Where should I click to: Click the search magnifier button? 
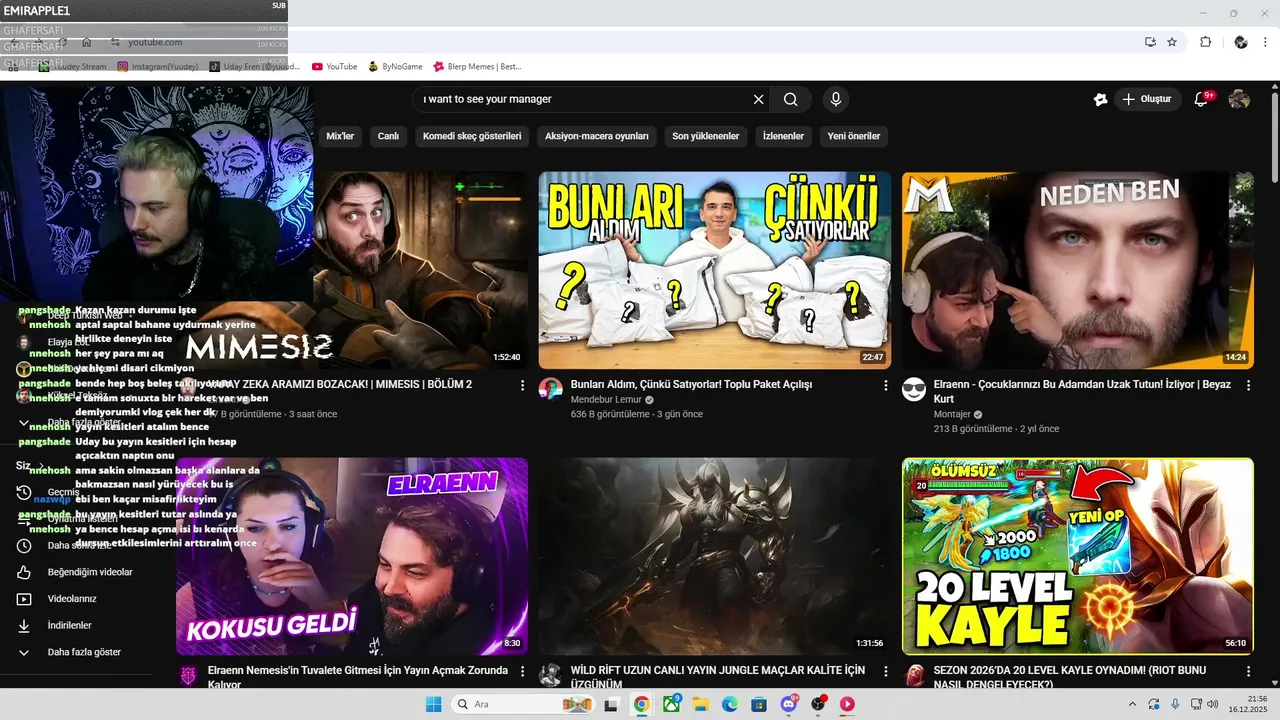click(x=790, y=99)
